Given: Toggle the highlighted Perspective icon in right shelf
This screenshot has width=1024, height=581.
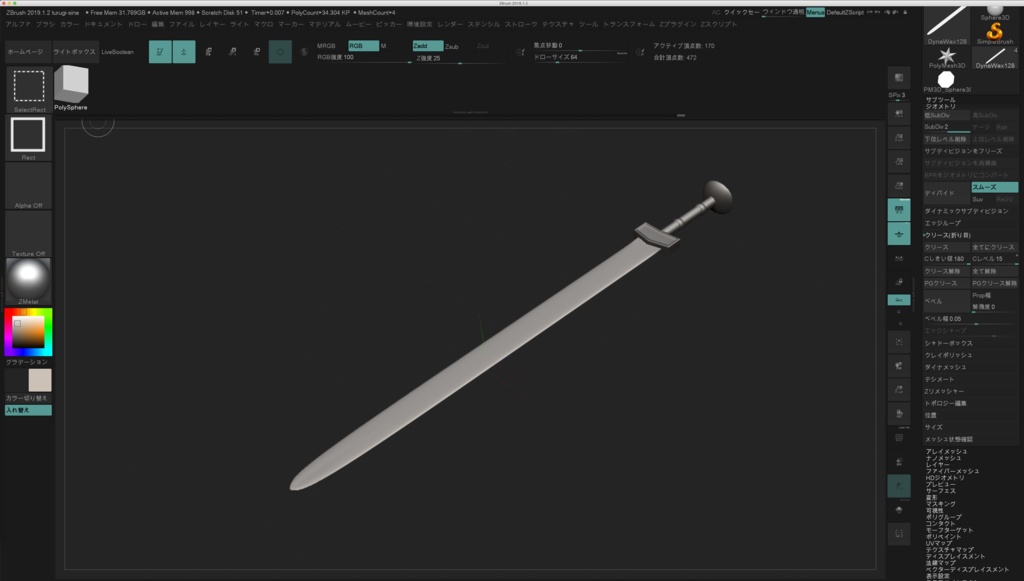Looking at the screenshot, I should (899, 210).
